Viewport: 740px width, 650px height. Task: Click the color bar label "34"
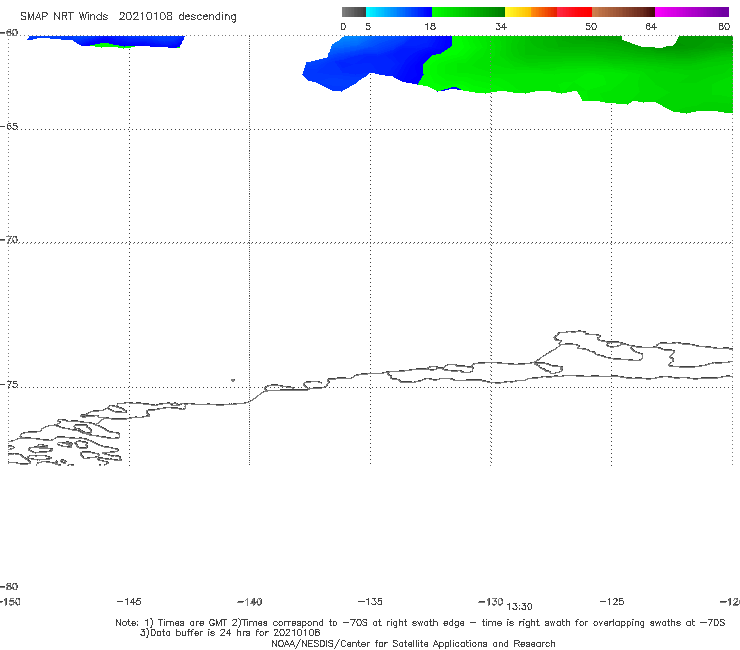(501, 26)
